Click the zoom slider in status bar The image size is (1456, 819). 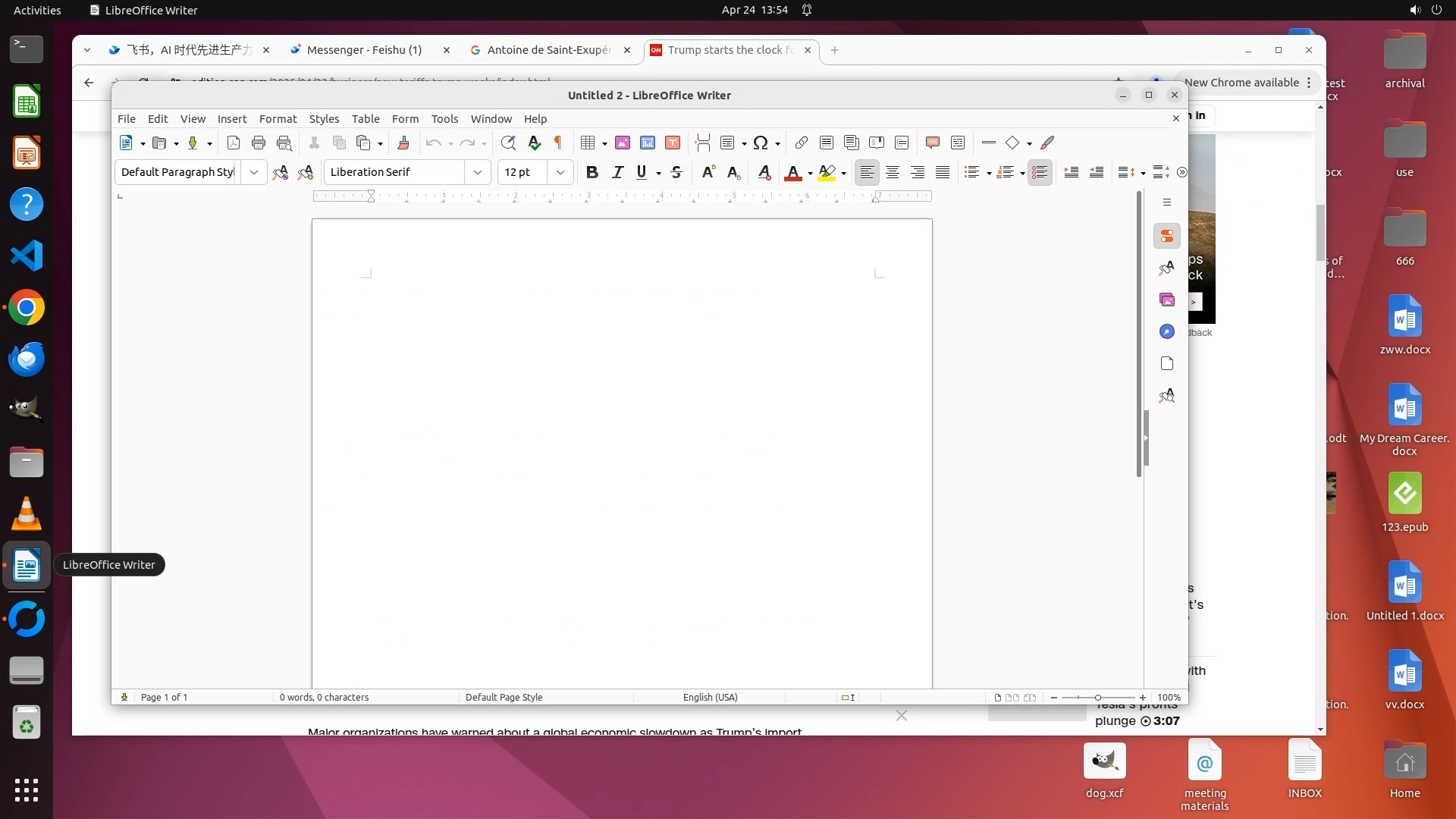[x=1097, y=697]
